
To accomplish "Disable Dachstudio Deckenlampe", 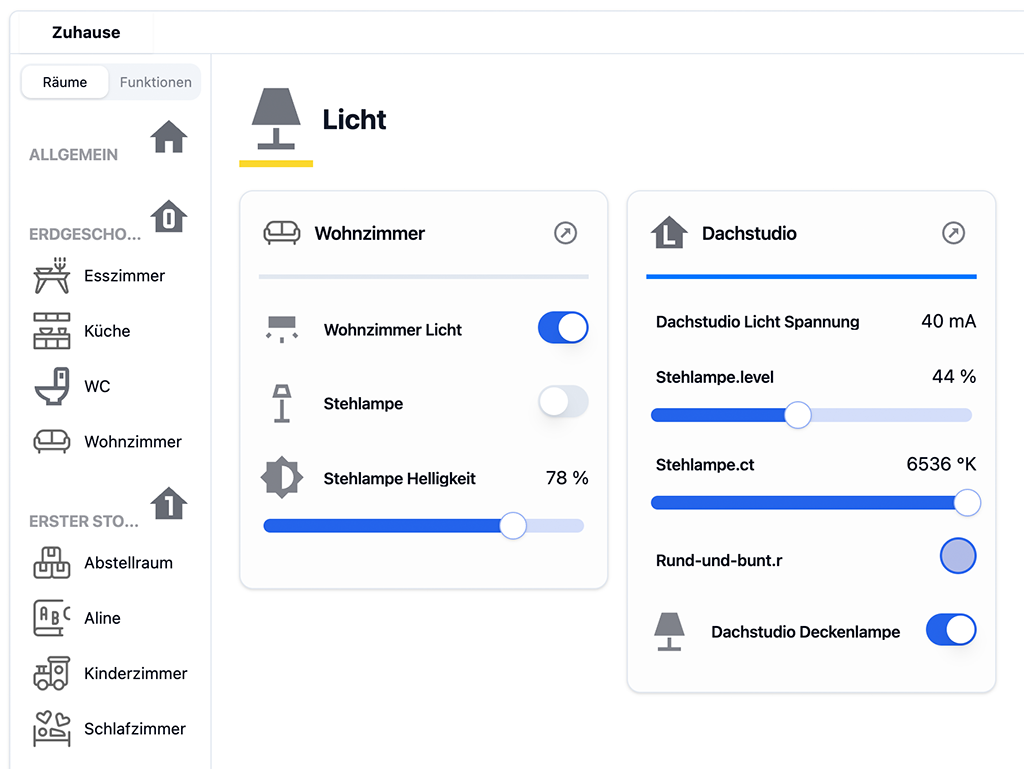I will (950, 630).
